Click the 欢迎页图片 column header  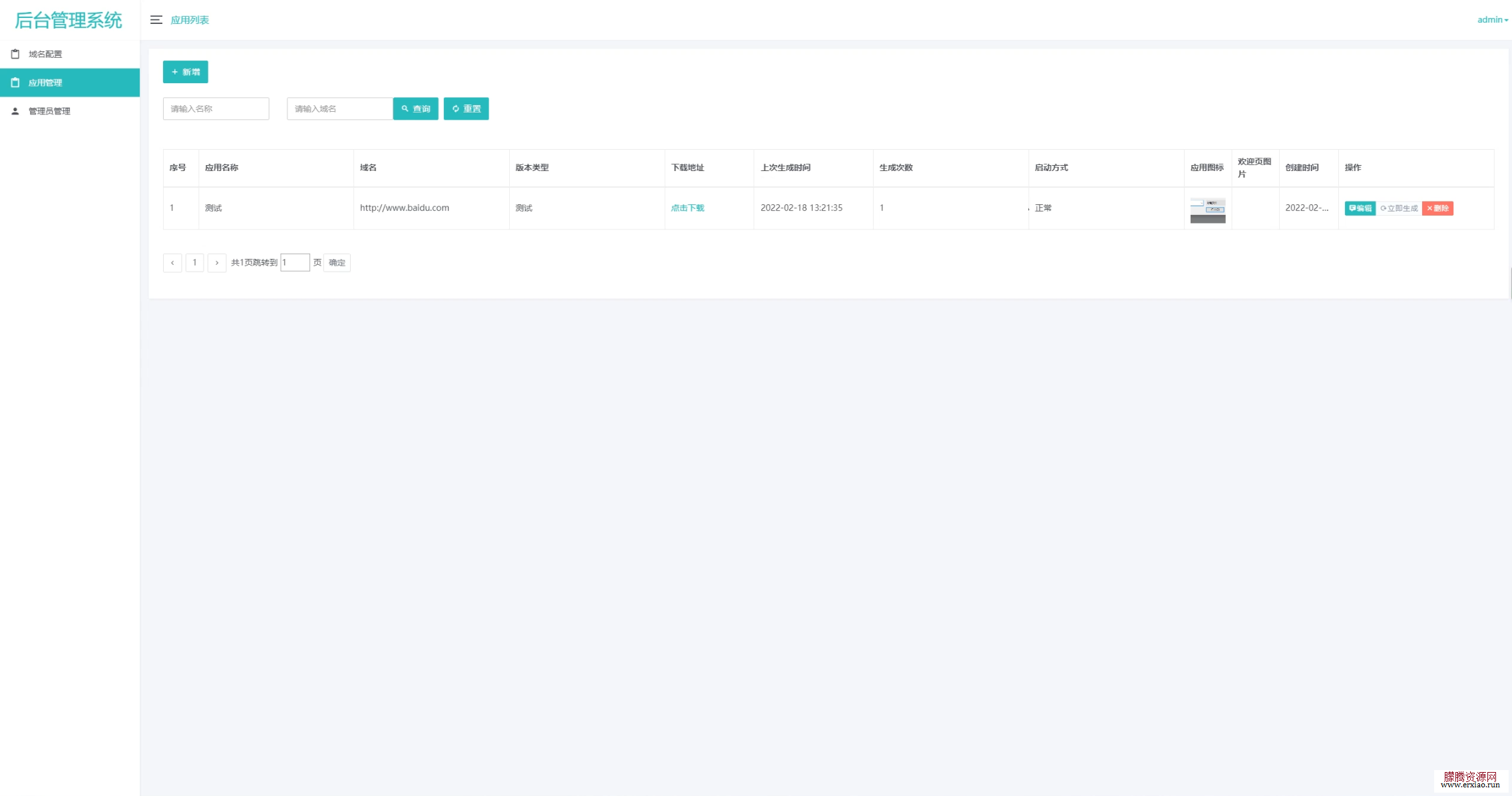(x=1254, y=168)
